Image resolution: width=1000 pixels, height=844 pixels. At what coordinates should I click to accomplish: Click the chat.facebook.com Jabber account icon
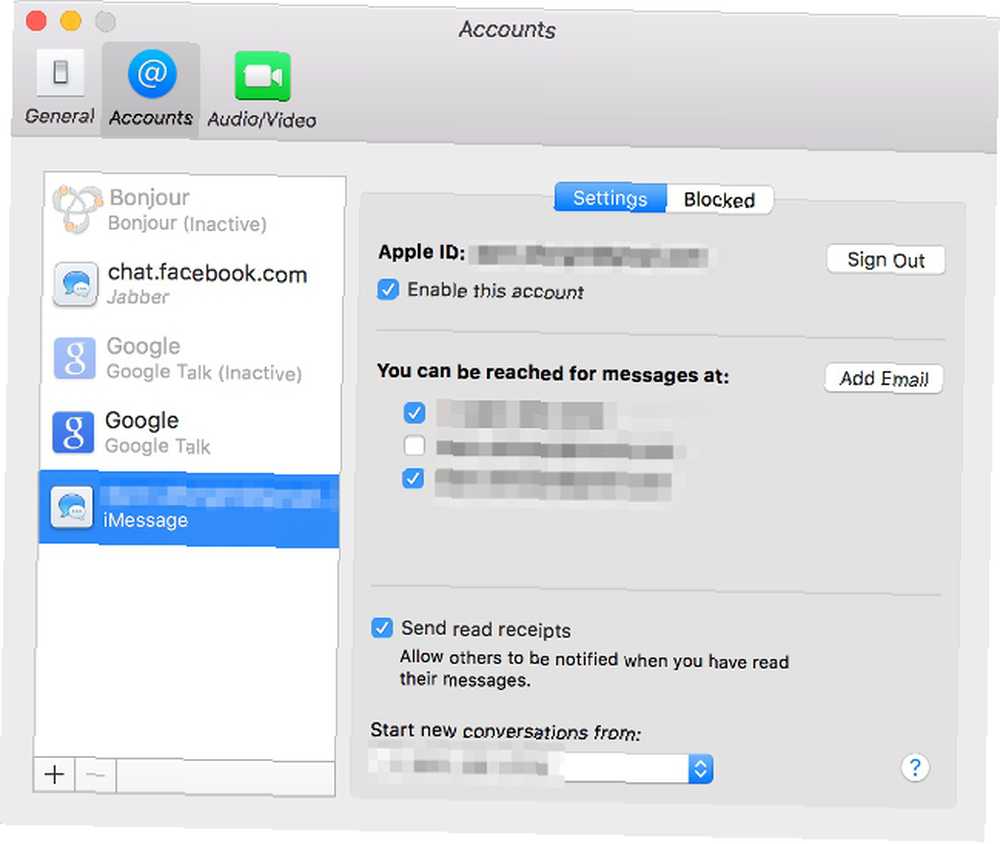pos(76,284)
